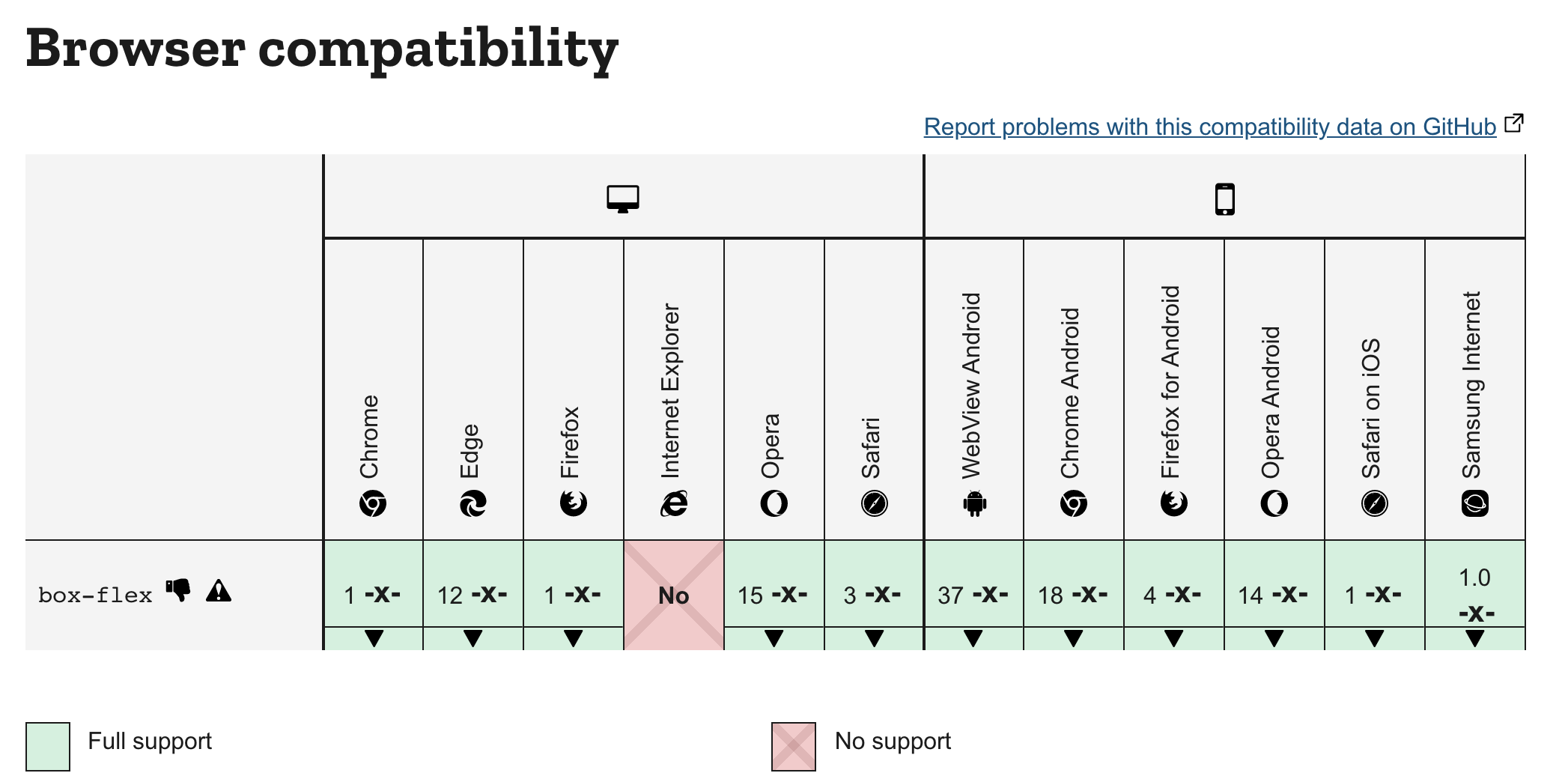Screen dimensions: 1568x776
Task: Click the WebView Android robot icon
Action: (x=975, y=503)
